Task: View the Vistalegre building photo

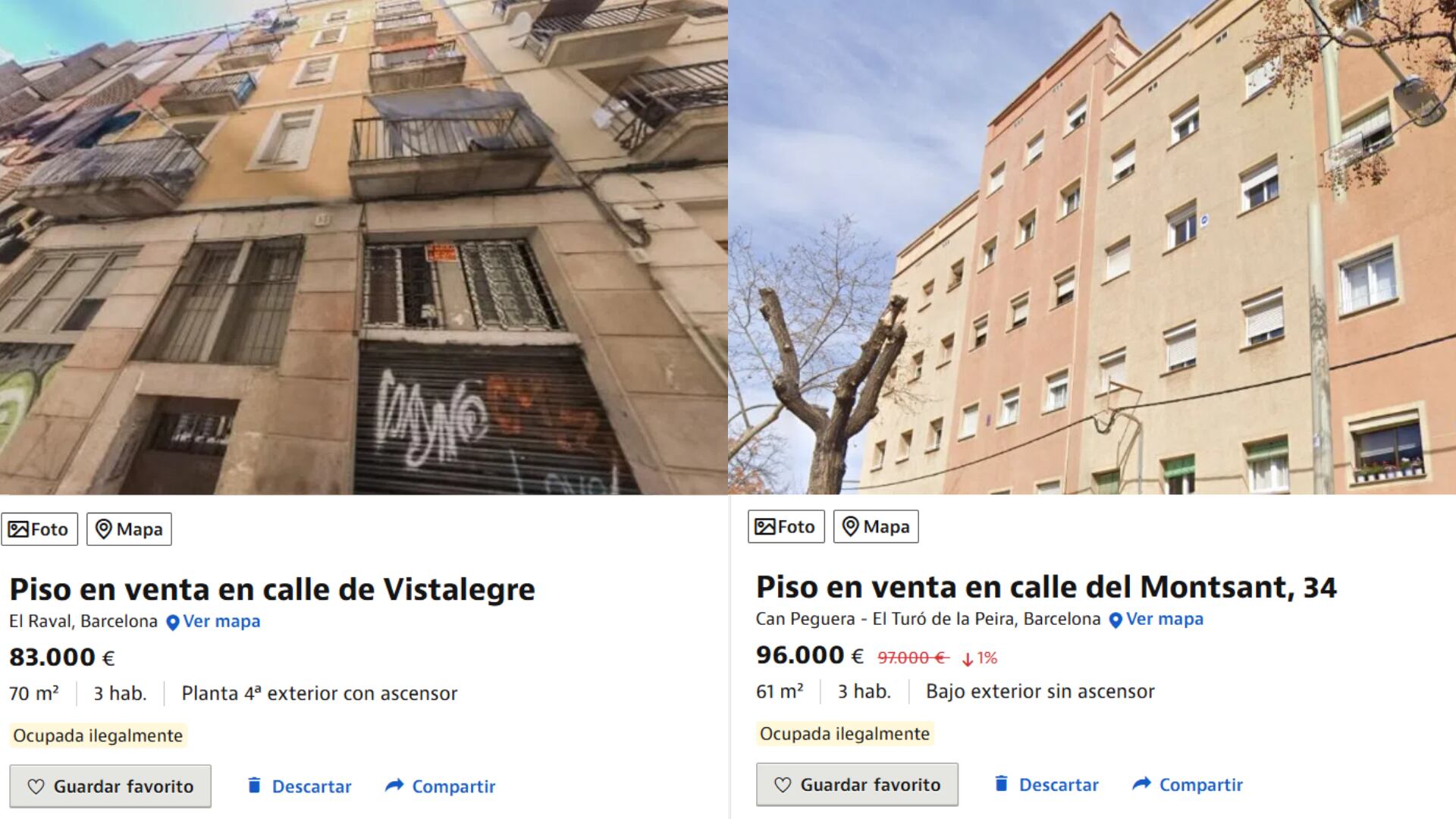Action: click(364, 247)
